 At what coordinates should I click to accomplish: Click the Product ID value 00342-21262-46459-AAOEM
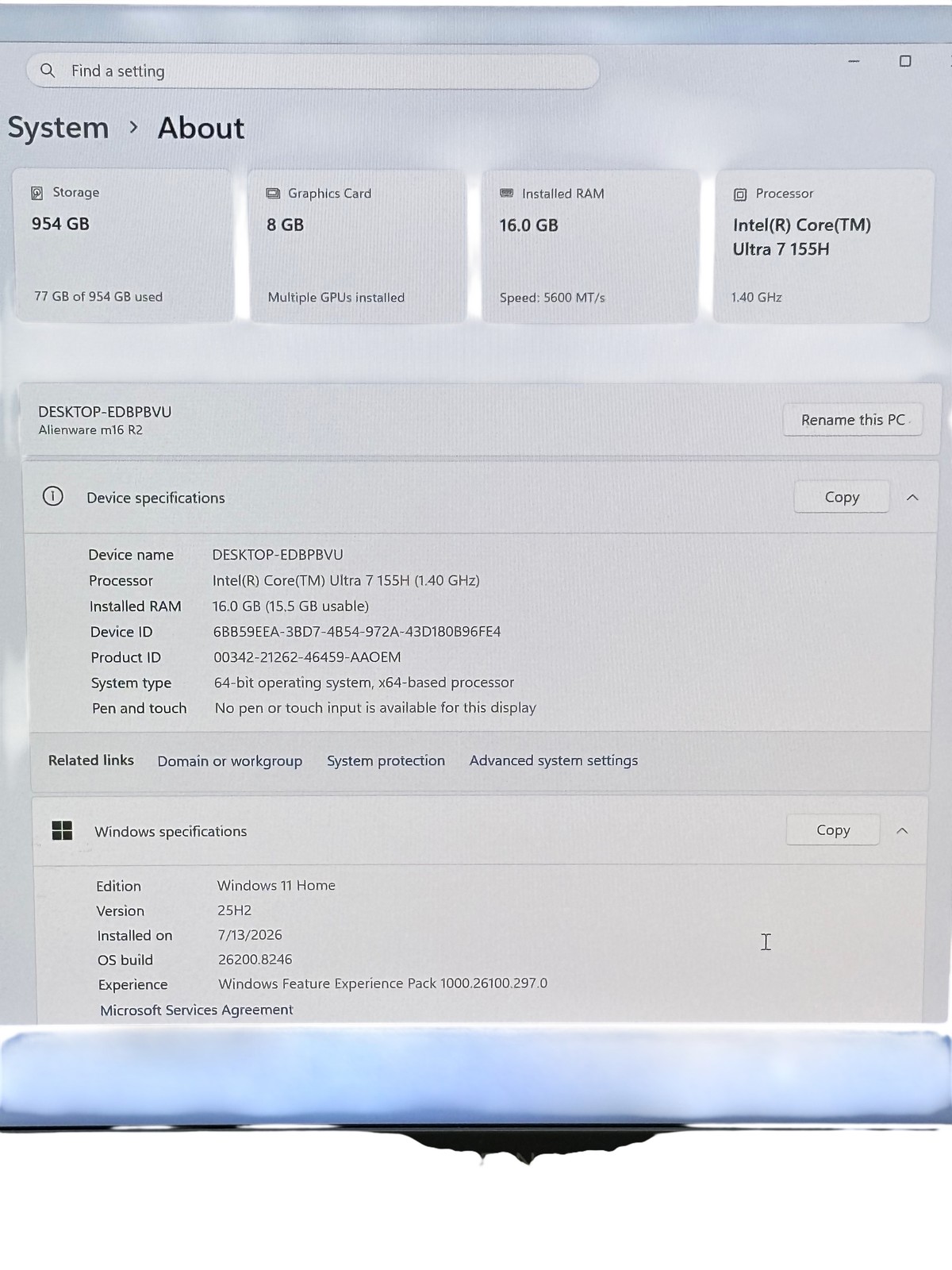click(x=307, y=657)
